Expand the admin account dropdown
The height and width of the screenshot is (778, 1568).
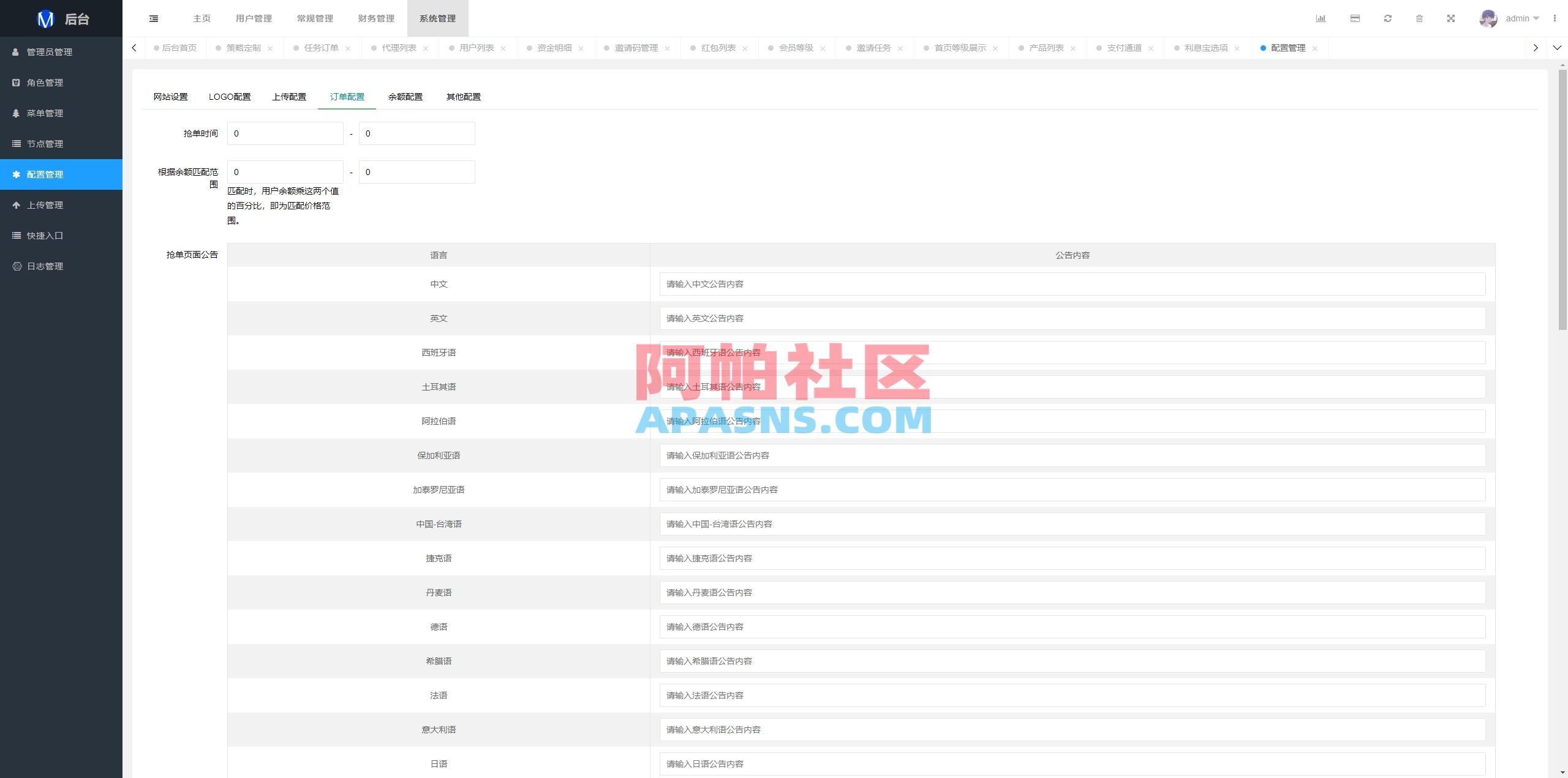click(x=1521, y=18)
